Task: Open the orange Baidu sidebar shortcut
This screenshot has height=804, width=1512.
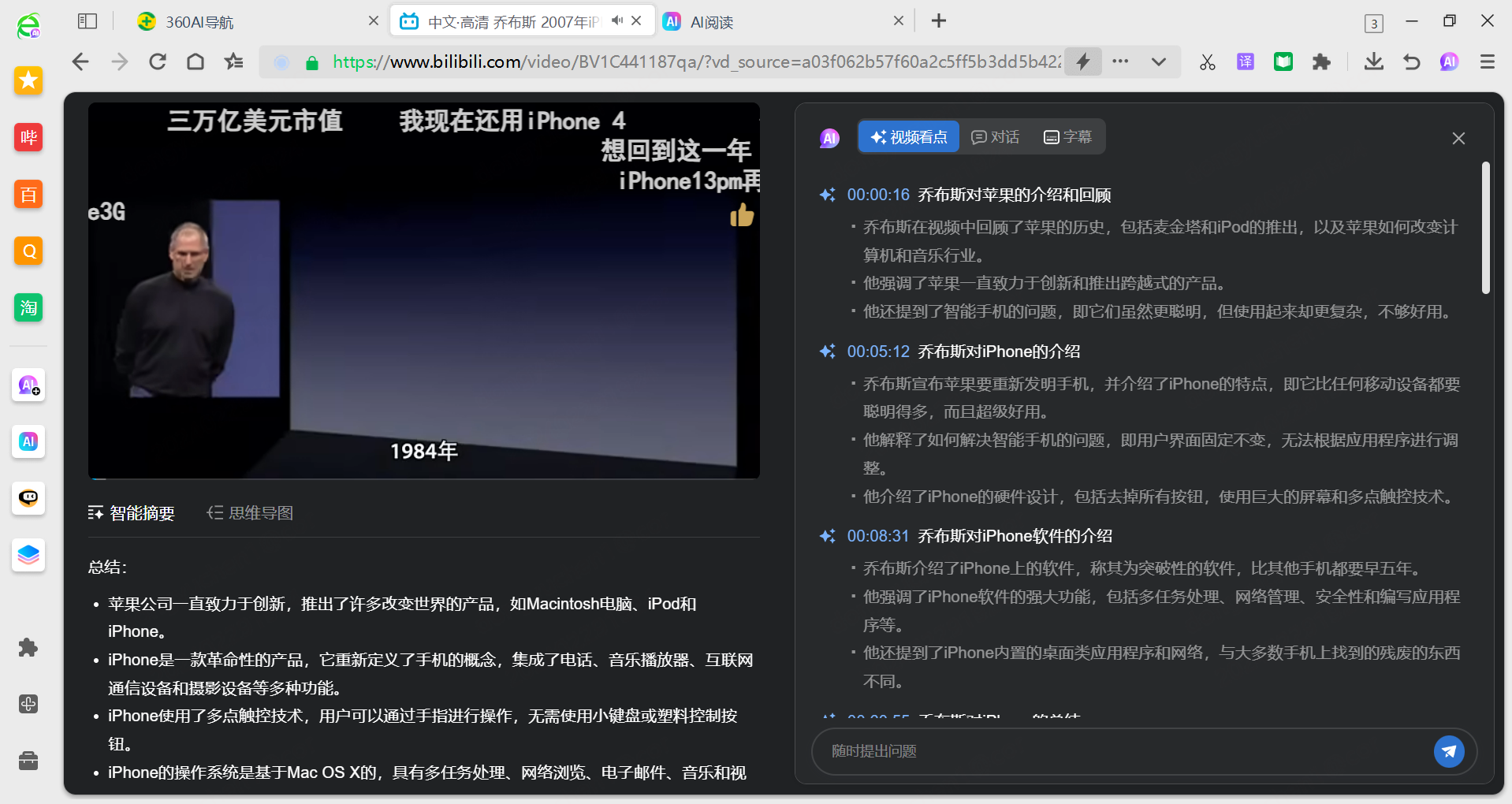Action: 28,194
